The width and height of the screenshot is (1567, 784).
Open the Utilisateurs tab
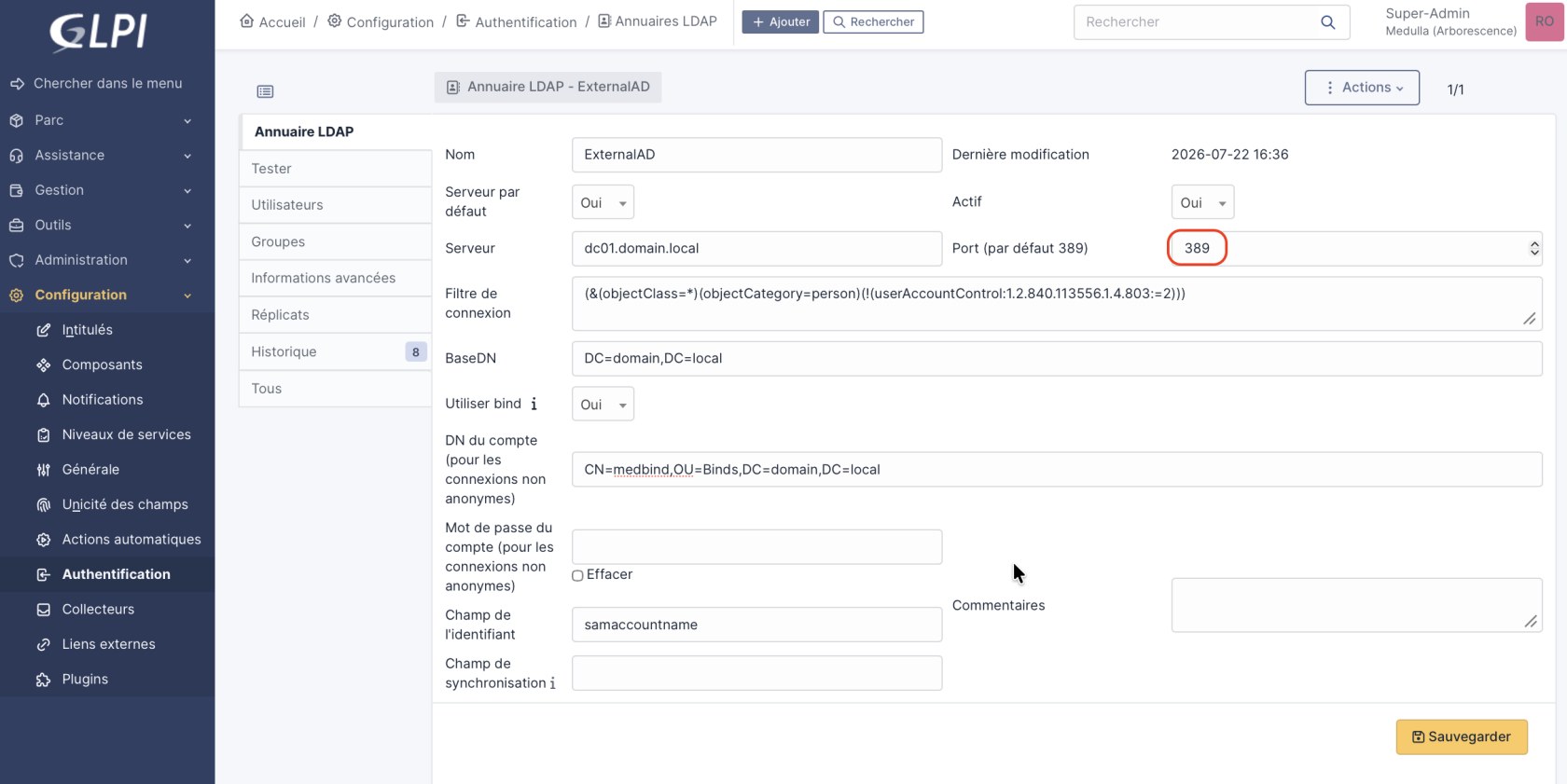335,205
